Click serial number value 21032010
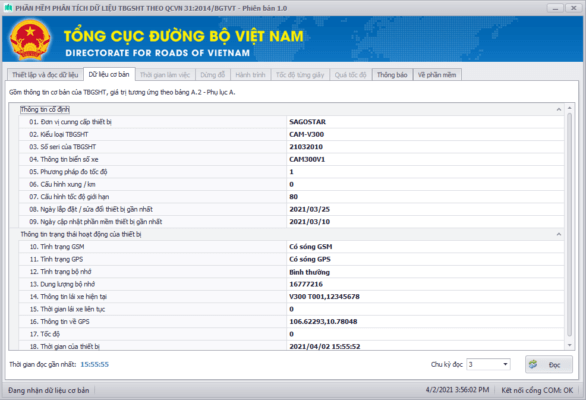 point(306,147)
